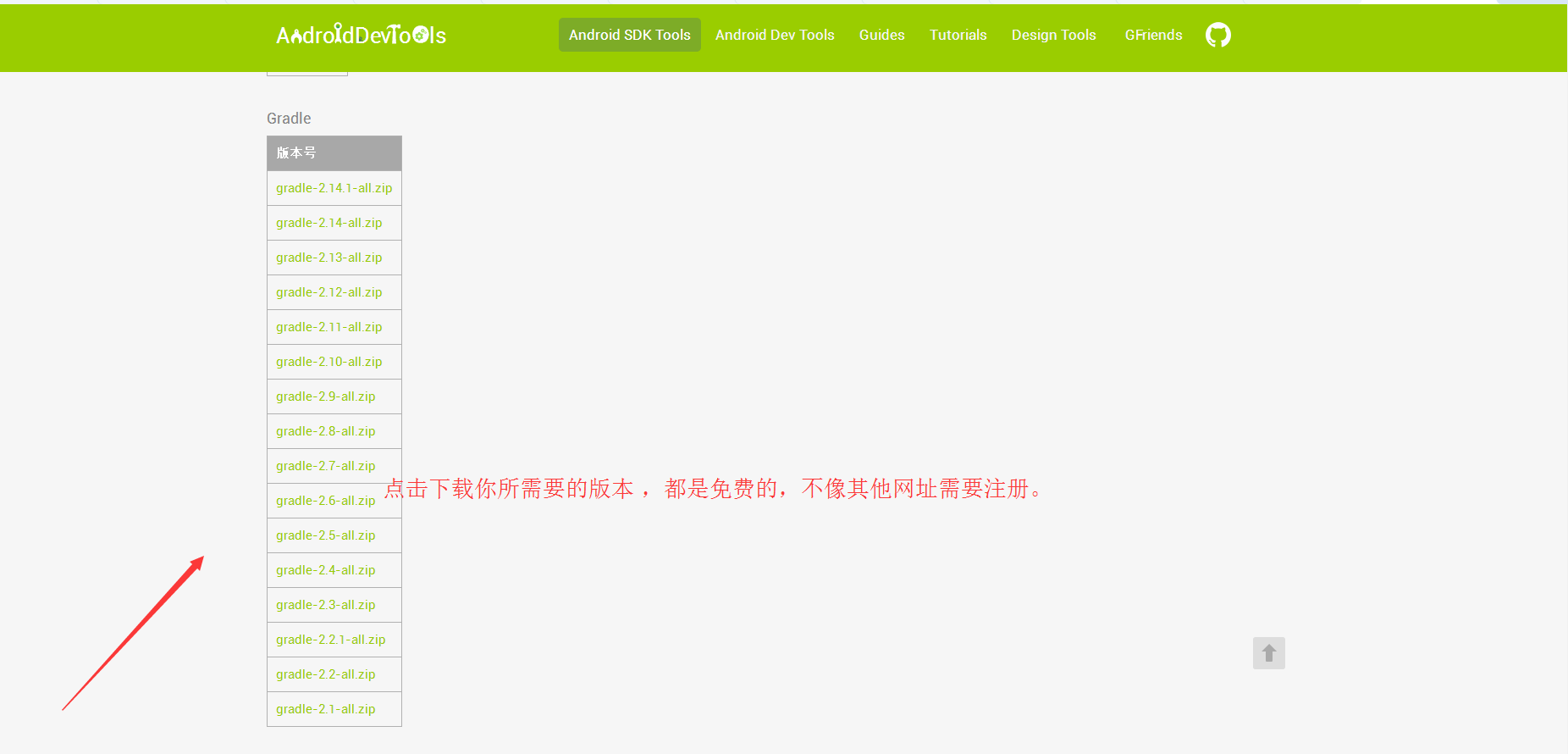Download gradle-2.12-all.zip
The height and width of the screenshot is (754, 1568).
coord(329,292)
